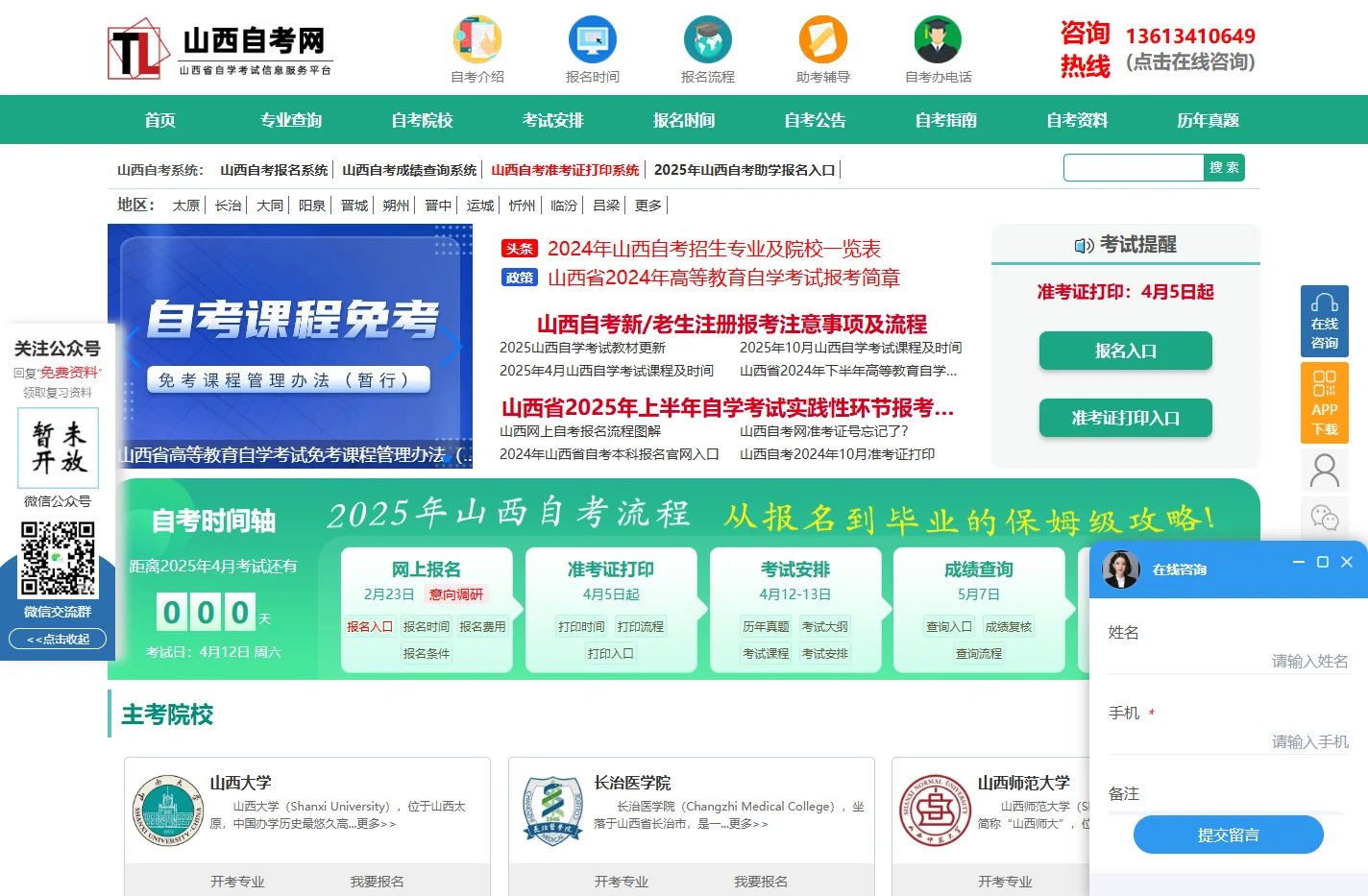Viewport: 1368px width, 896px height.
Task: Focus the 手机 input field
Action: pyautogui.click(x=1229, y=741)
